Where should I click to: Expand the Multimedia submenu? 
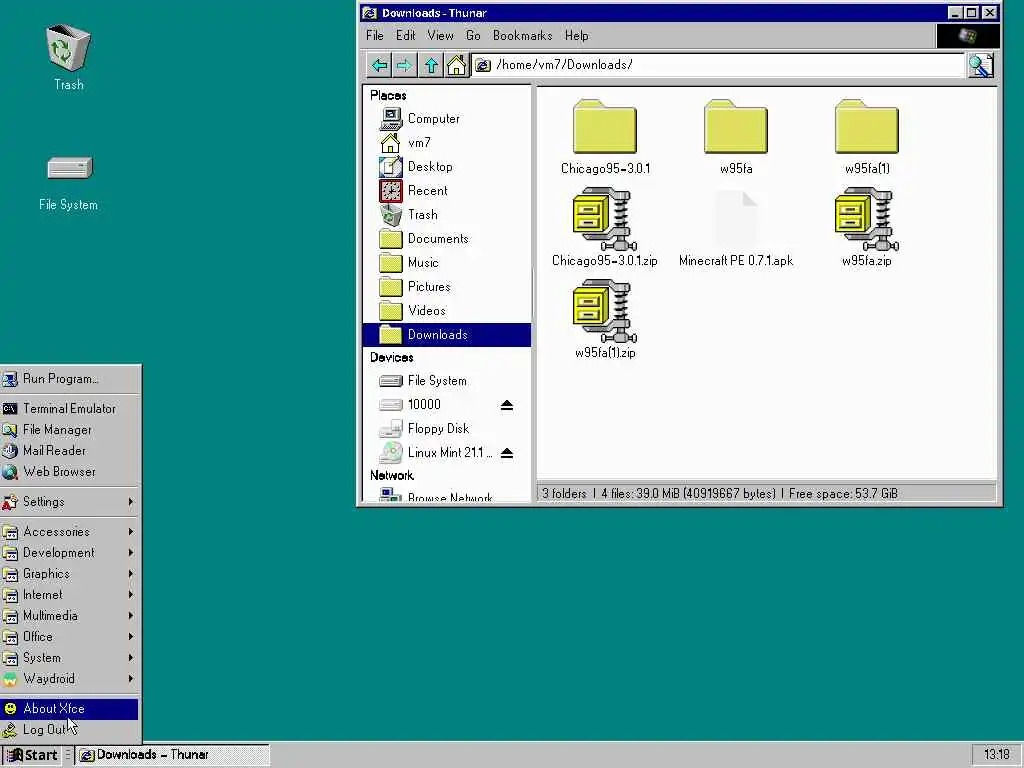(70, 615)
